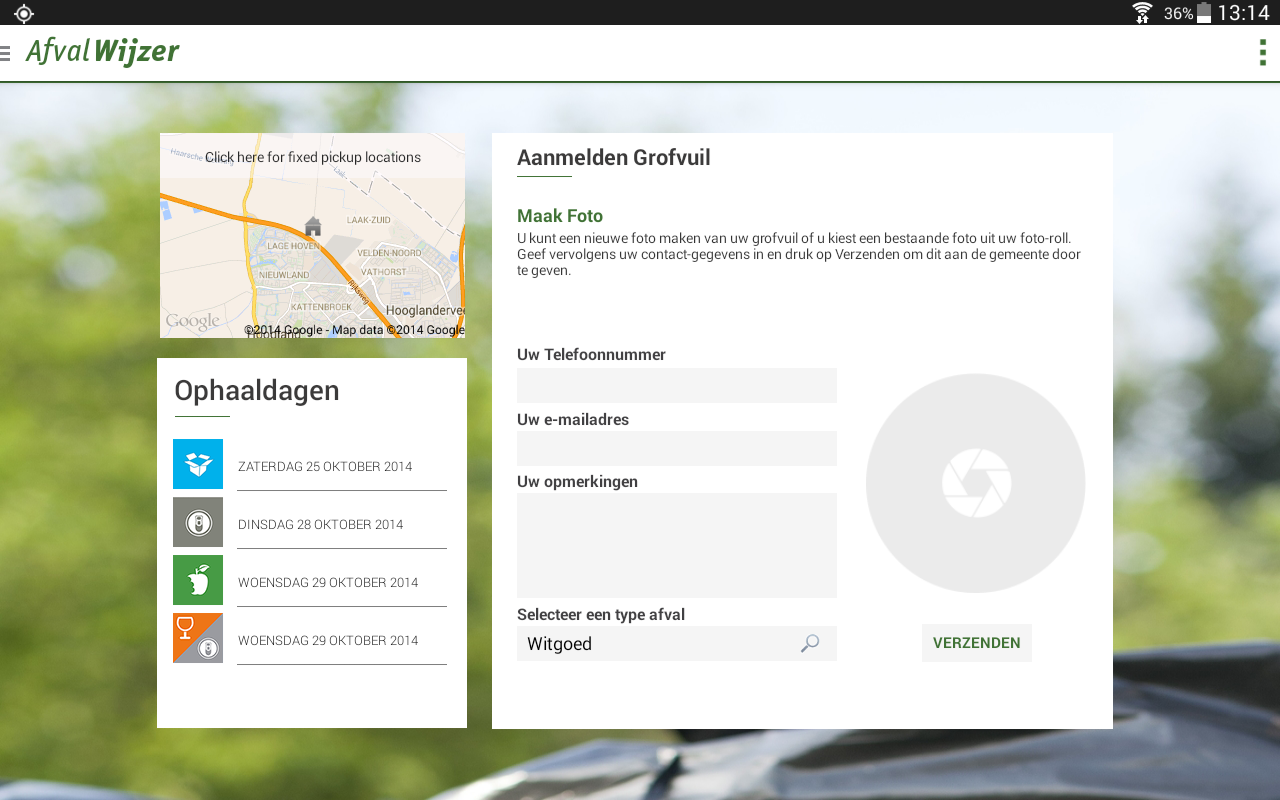Tap the location indicator in status bar

pos(24,13)
